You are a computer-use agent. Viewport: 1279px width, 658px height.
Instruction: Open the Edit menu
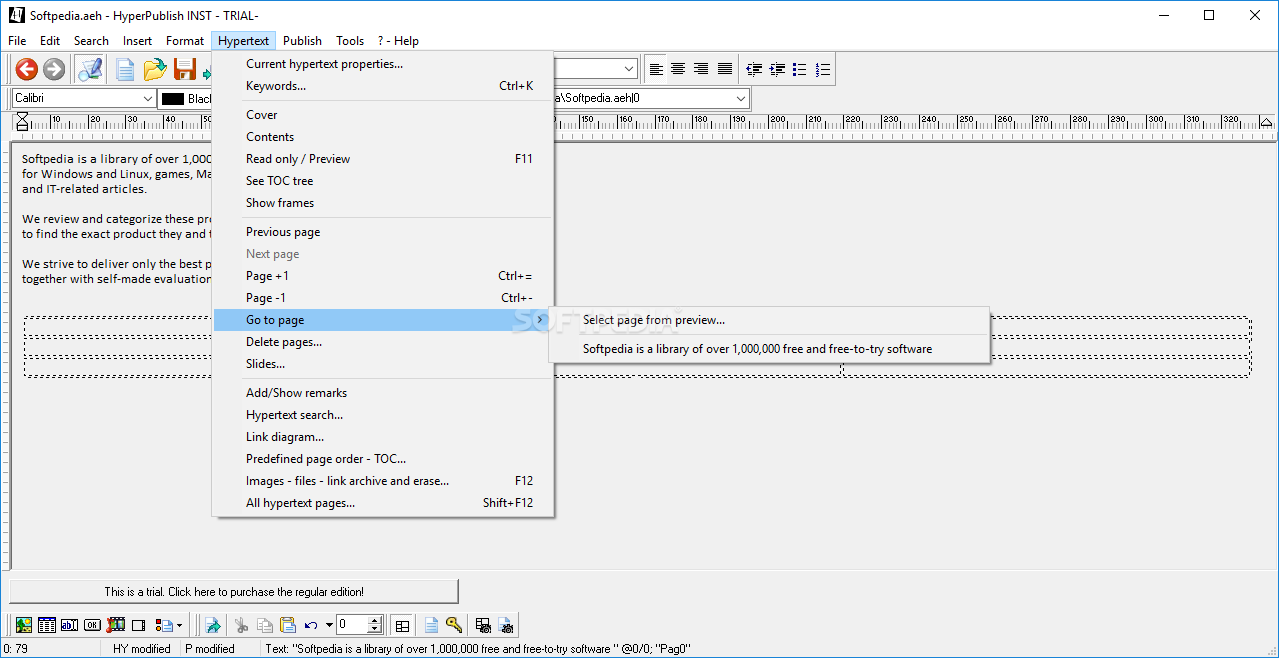click(50, 41)
